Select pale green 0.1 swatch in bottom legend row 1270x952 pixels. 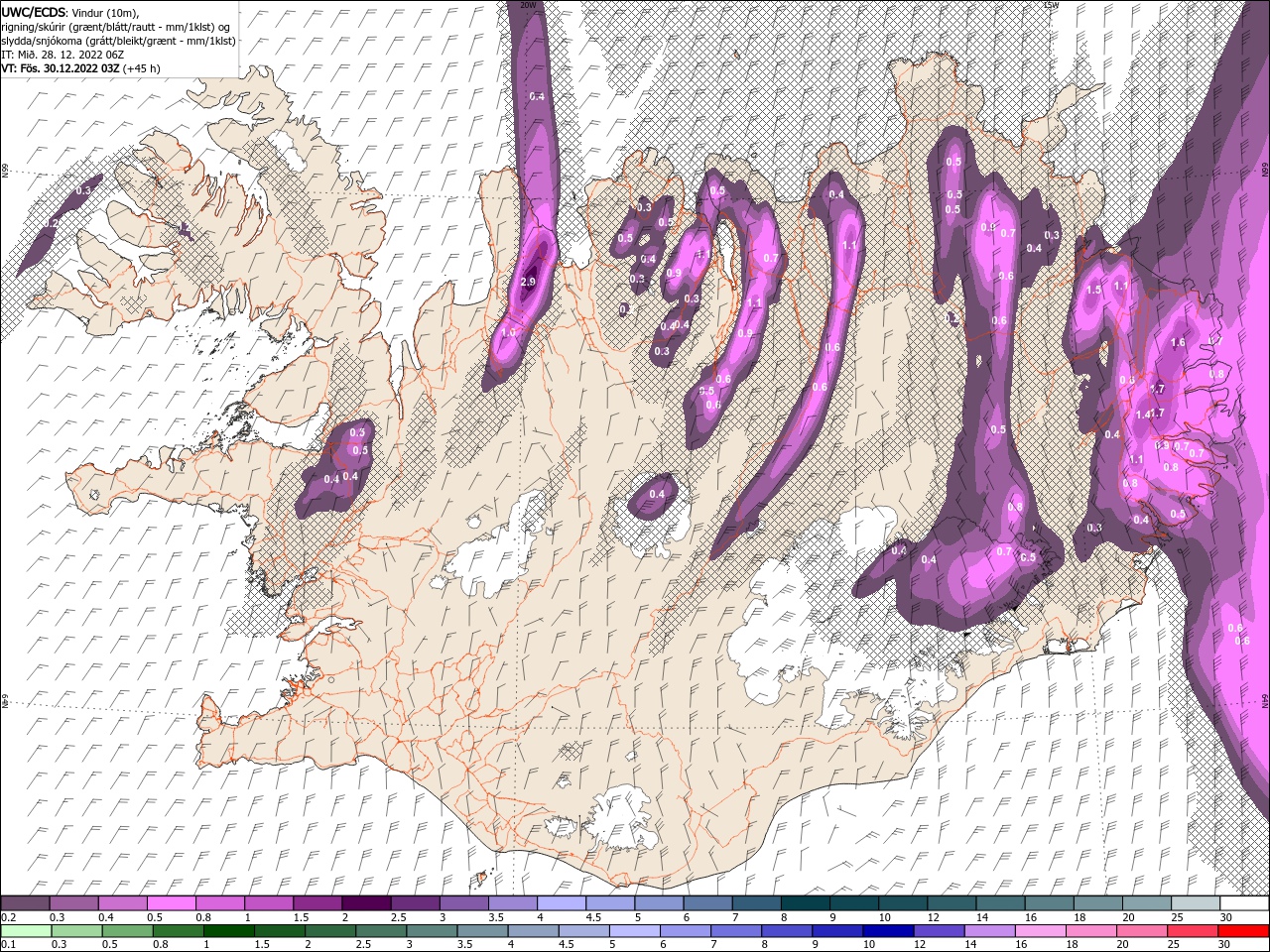26,930
